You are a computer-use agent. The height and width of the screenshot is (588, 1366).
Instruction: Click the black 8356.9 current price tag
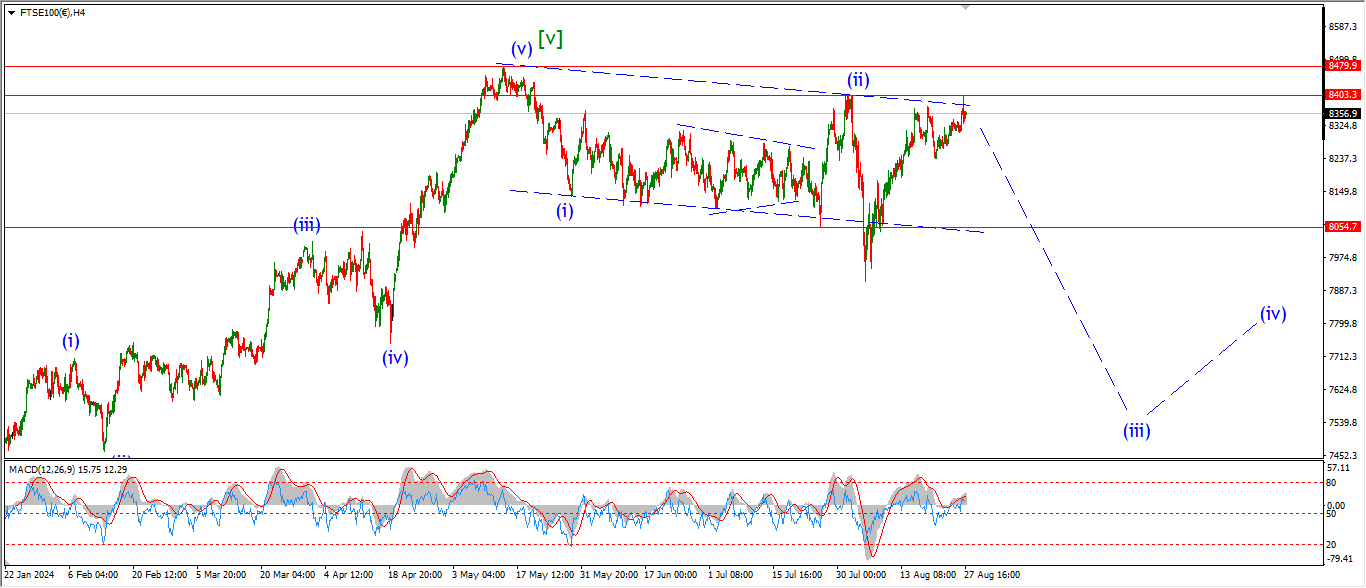click(x=1343, y=114)
